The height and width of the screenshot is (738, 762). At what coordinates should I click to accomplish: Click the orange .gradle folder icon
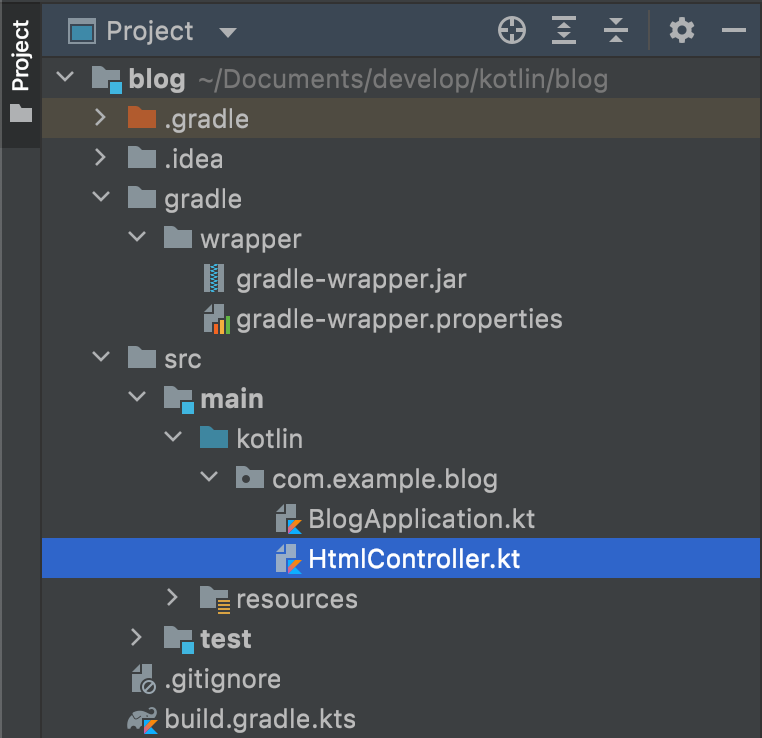click(x=141, y=118)
